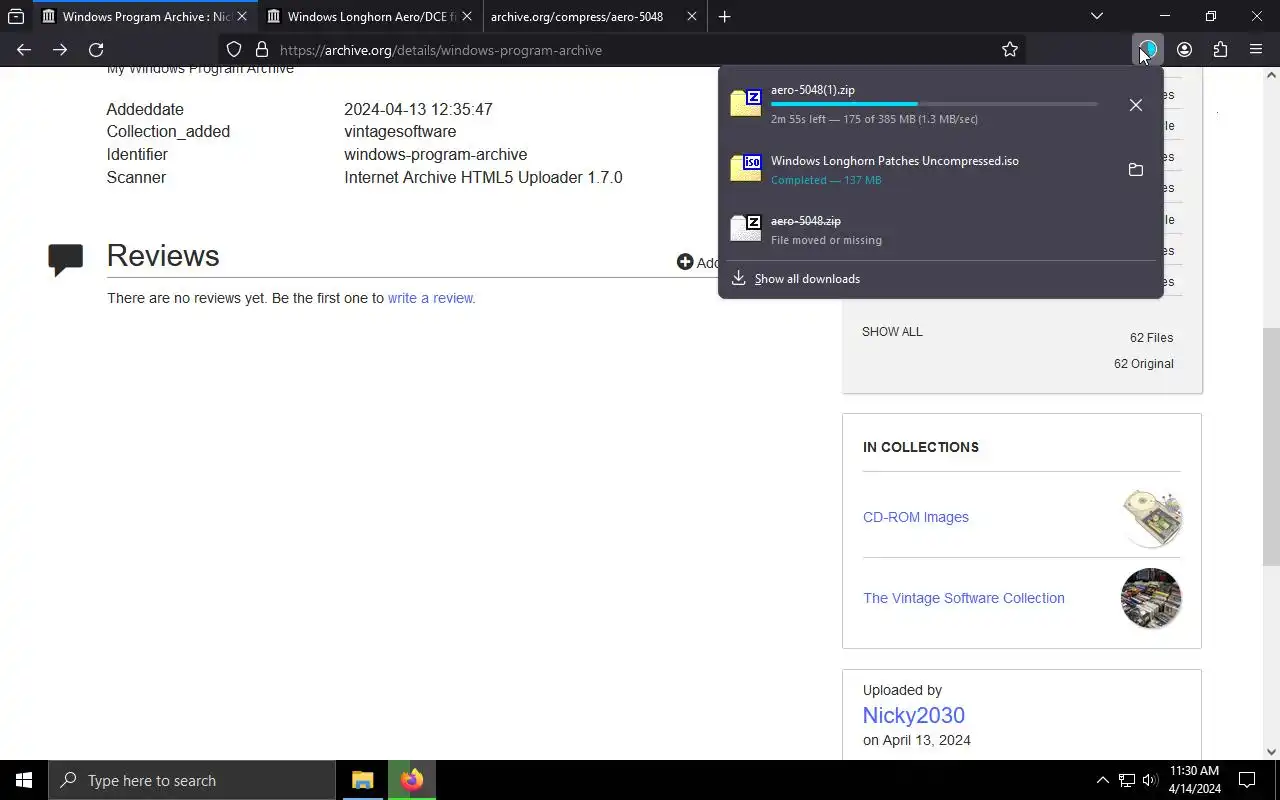The image size is (1280, 800).
Task: Select Addeddate value 2024-04-13 12:35:47
Action: [x=418, y=109]
